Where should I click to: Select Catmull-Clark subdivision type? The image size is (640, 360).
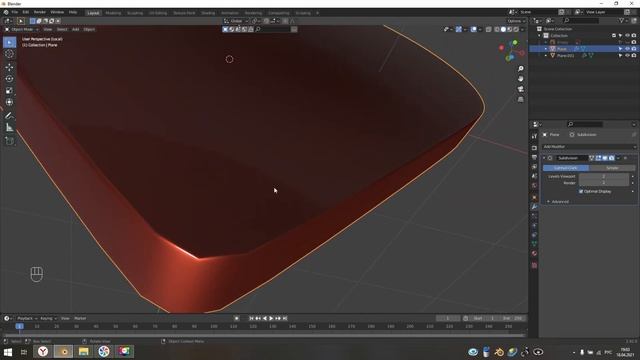(566, 168)
